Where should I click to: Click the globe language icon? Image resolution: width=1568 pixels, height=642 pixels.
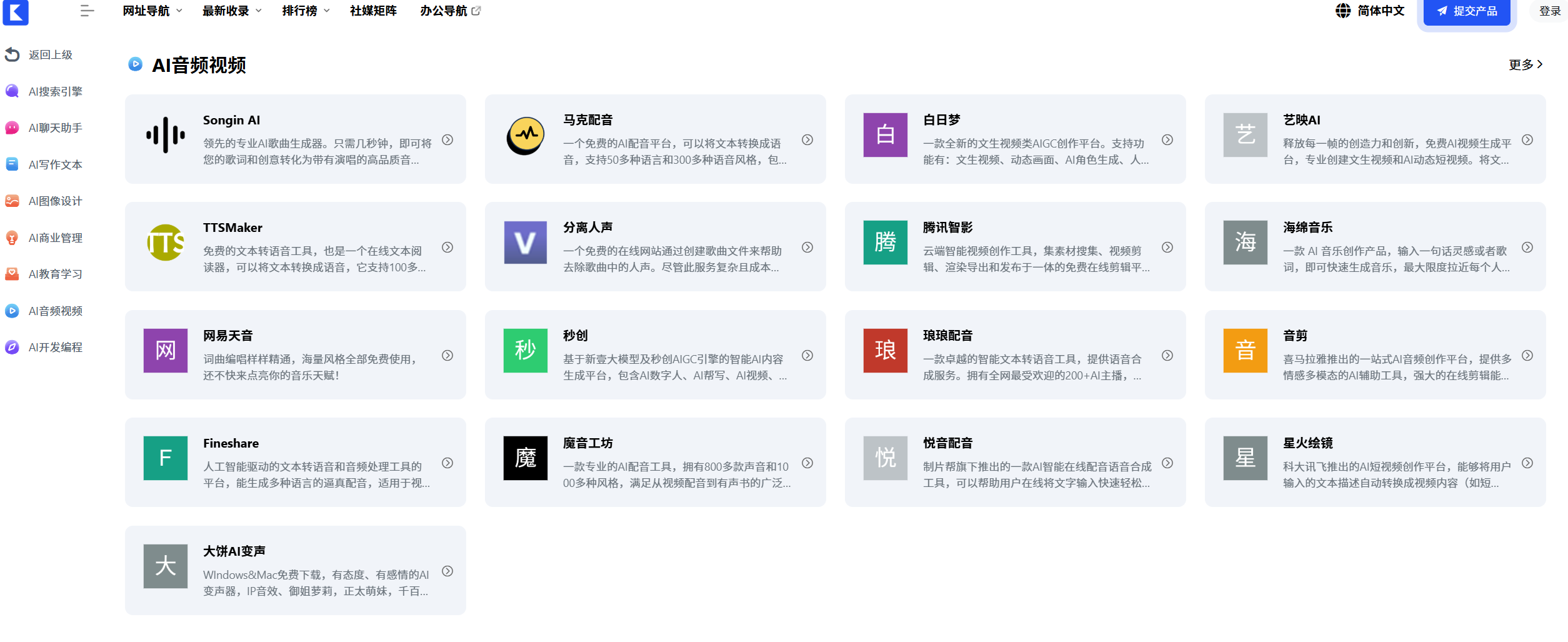pos(1343,11)
